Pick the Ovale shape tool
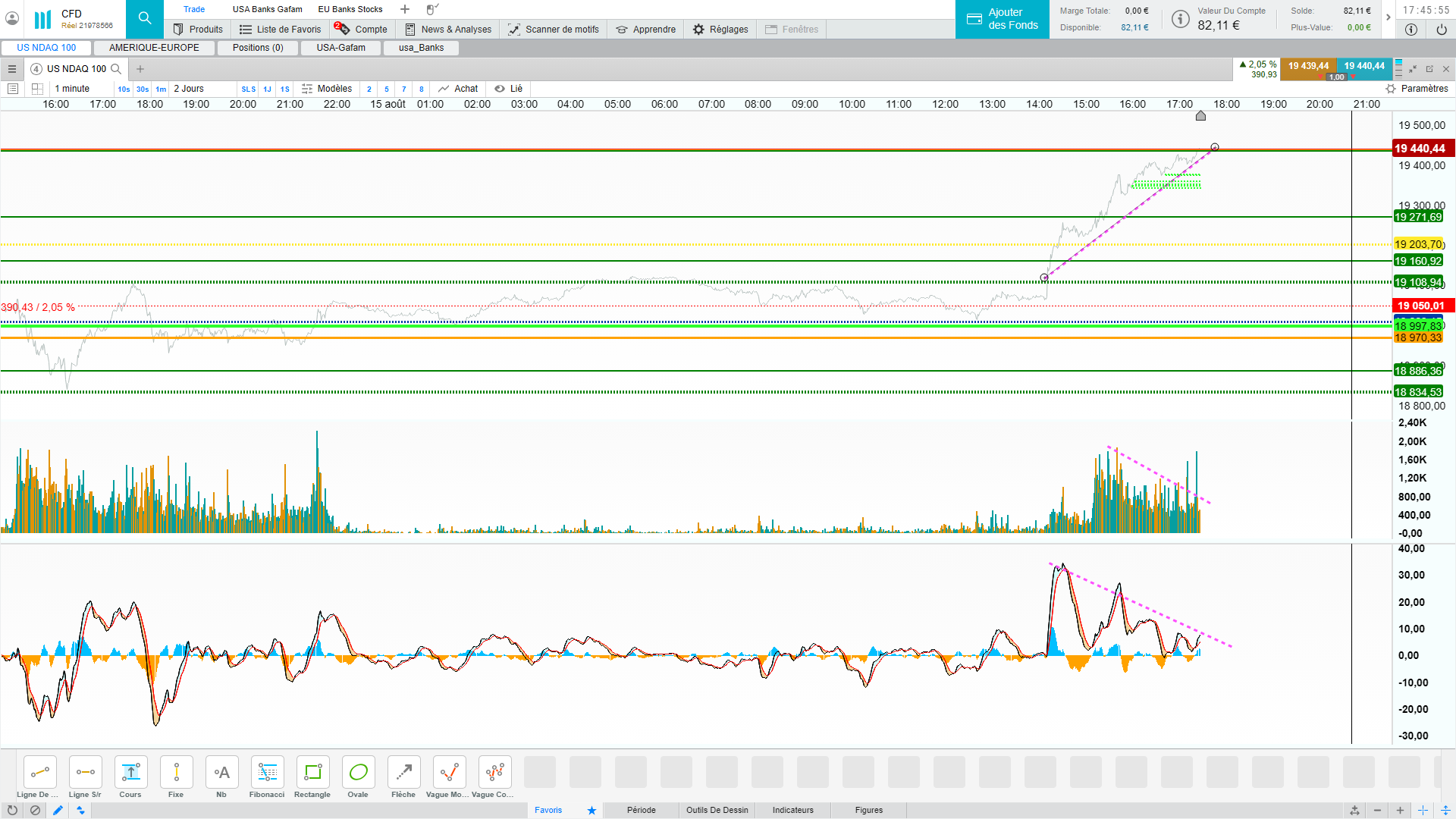 (358, 773)
